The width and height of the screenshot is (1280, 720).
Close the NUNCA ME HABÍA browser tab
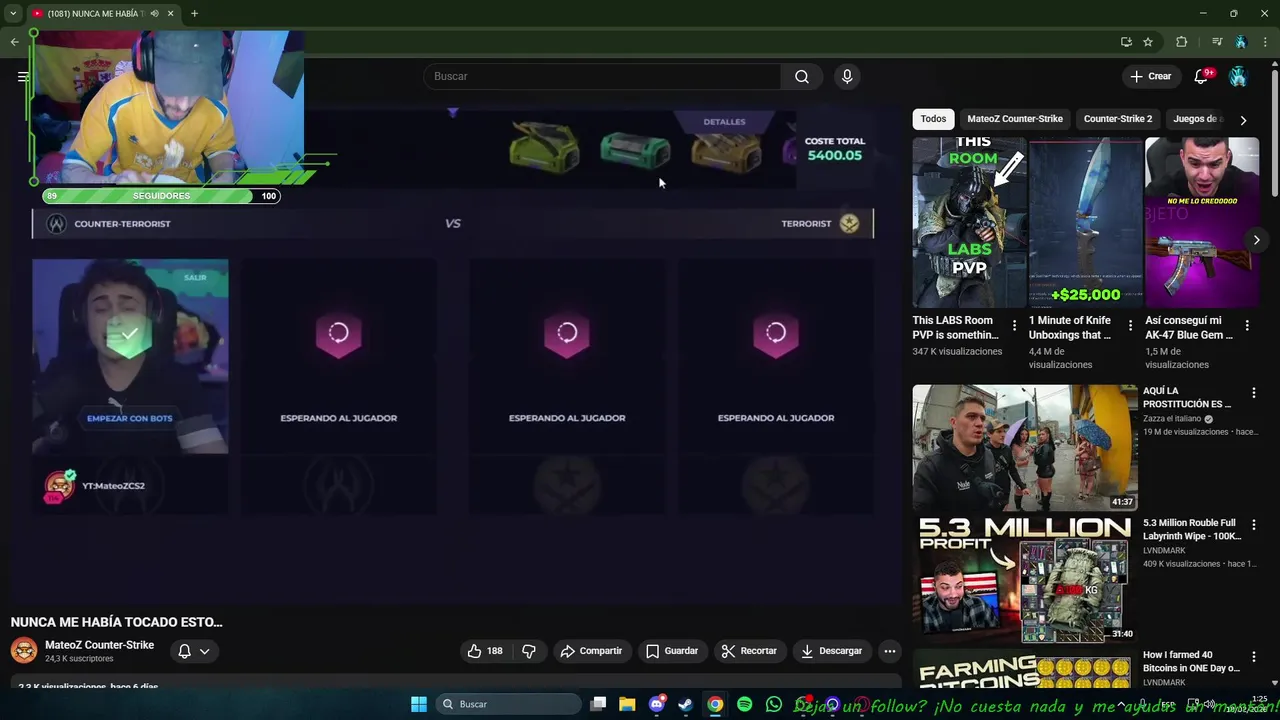pos(170,14)
